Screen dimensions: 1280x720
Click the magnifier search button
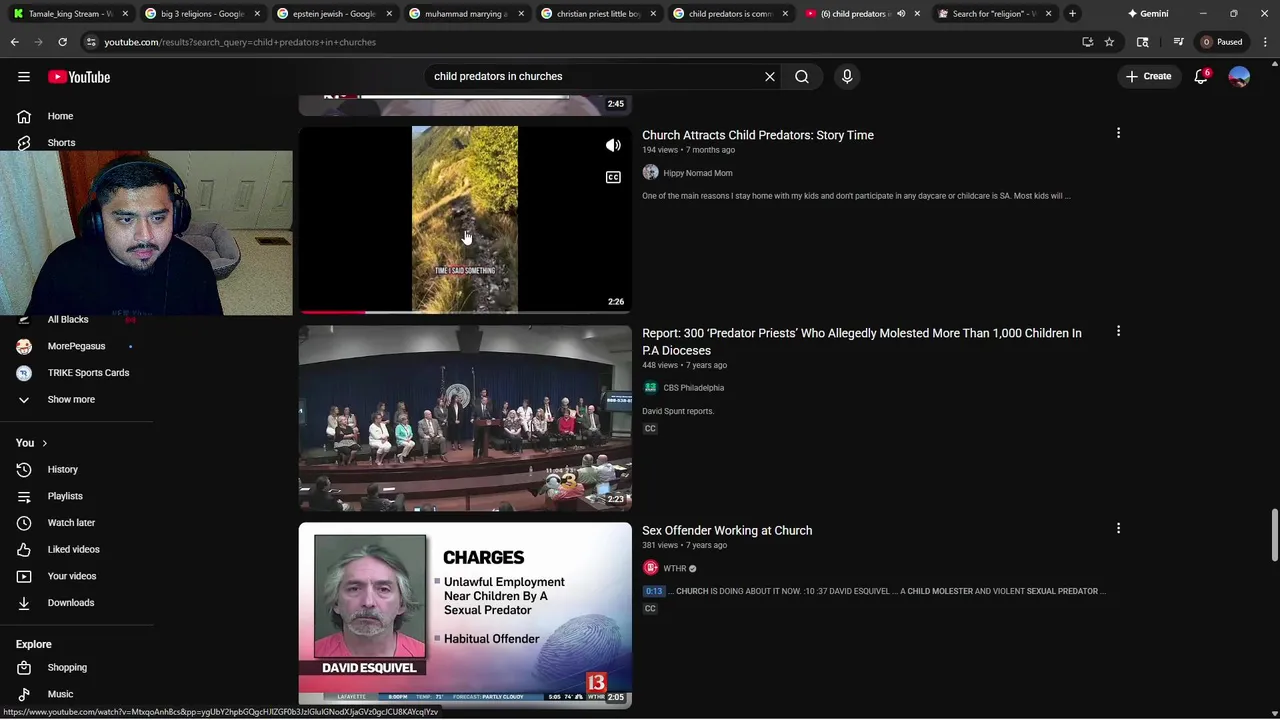pyautogui.click(x=802, y=76)
